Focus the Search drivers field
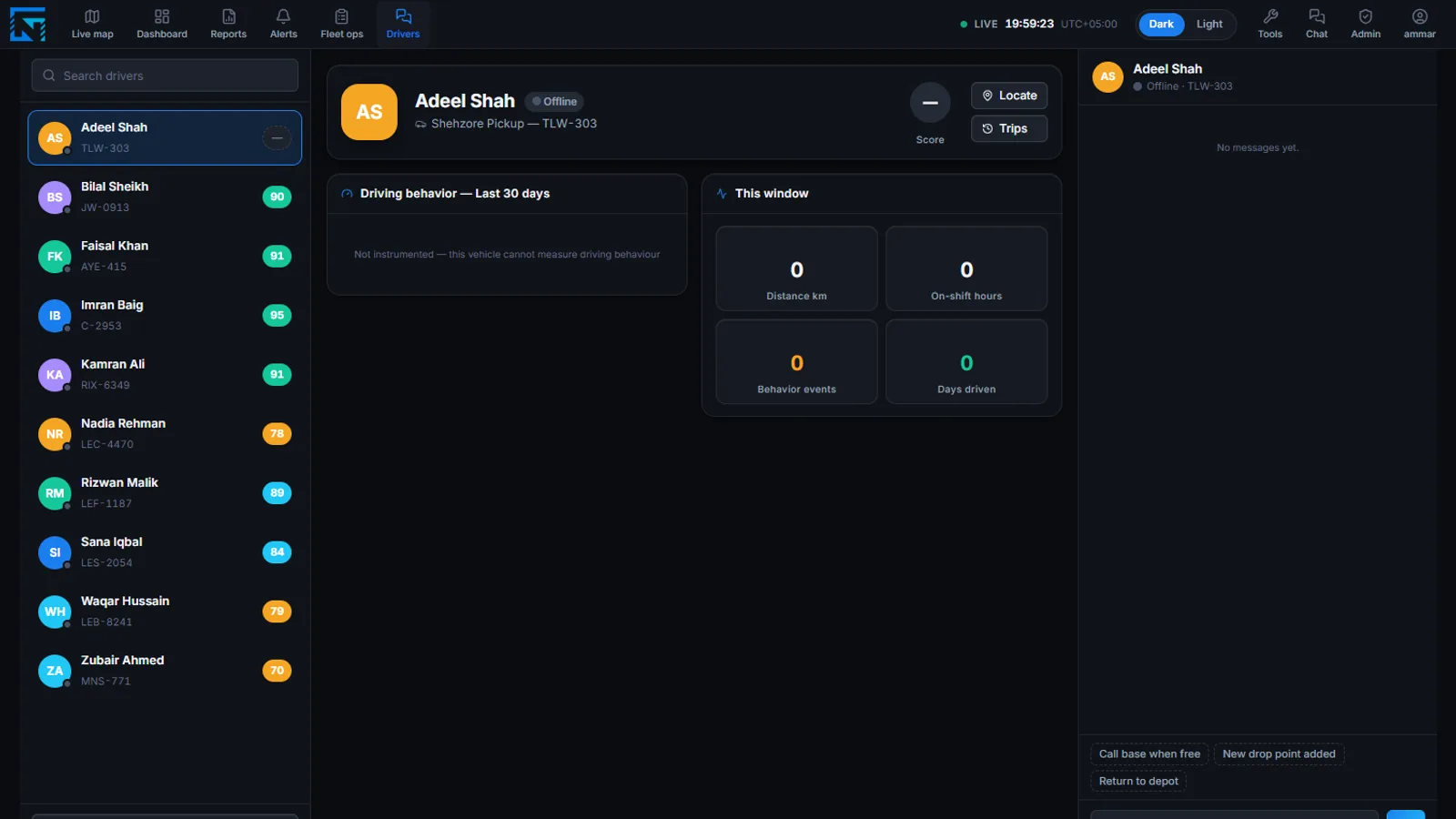This screenshot has height=819, width=1456. pyautogui.click(x=165, y=76)
